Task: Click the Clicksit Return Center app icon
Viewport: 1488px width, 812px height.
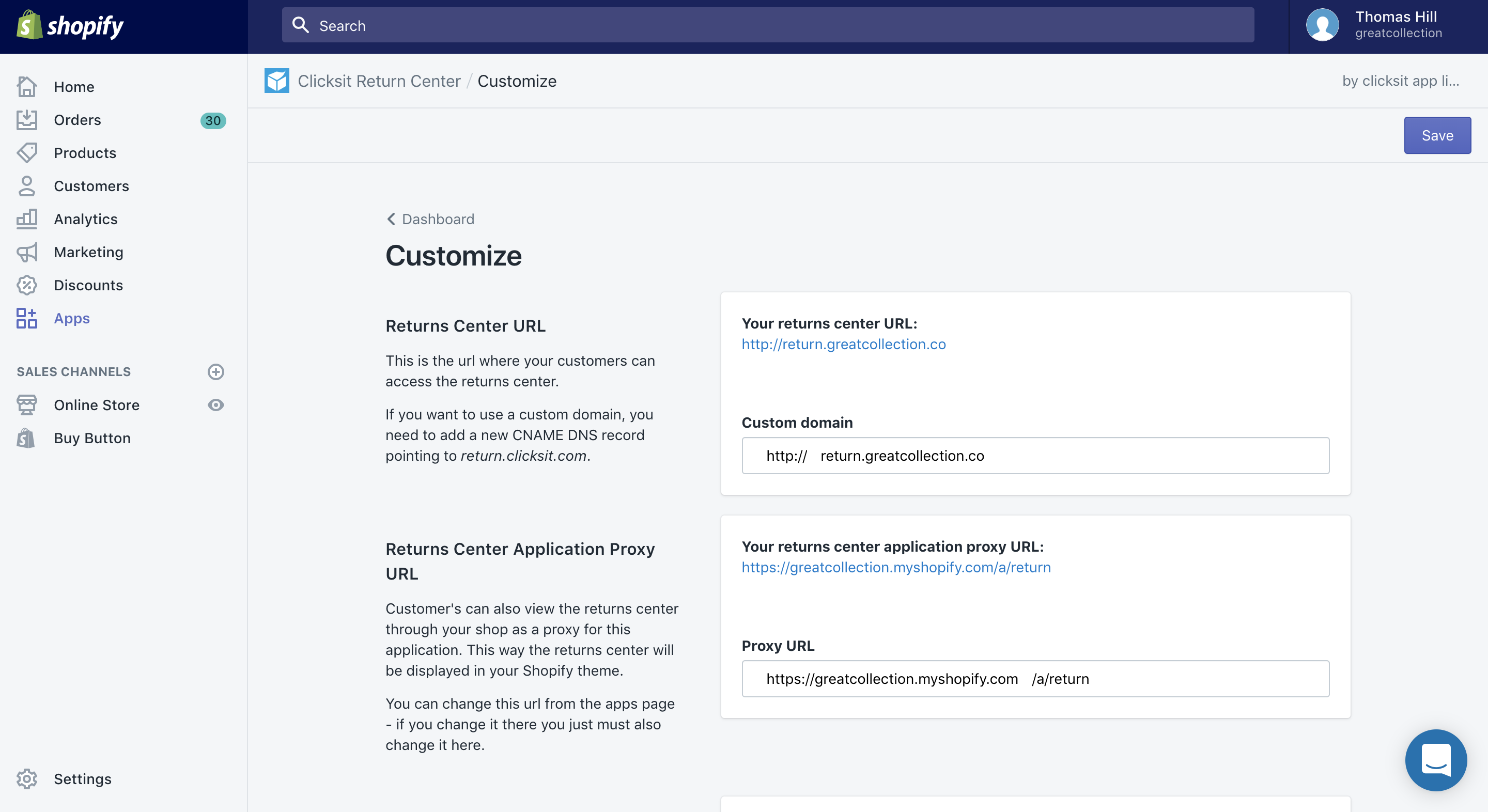Action: (x=277, y=80)
